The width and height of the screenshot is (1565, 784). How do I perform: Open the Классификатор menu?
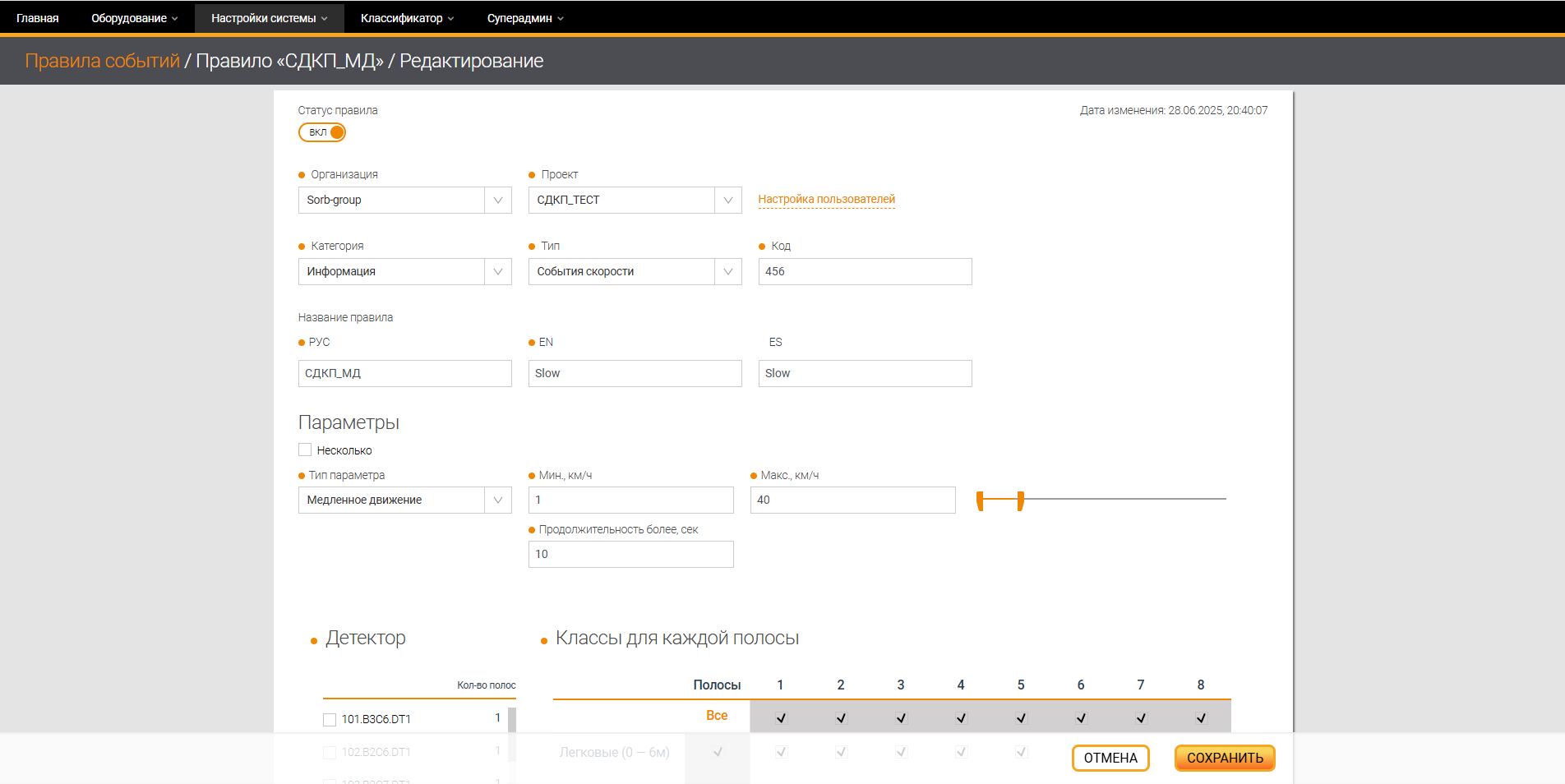coord(407,17)
